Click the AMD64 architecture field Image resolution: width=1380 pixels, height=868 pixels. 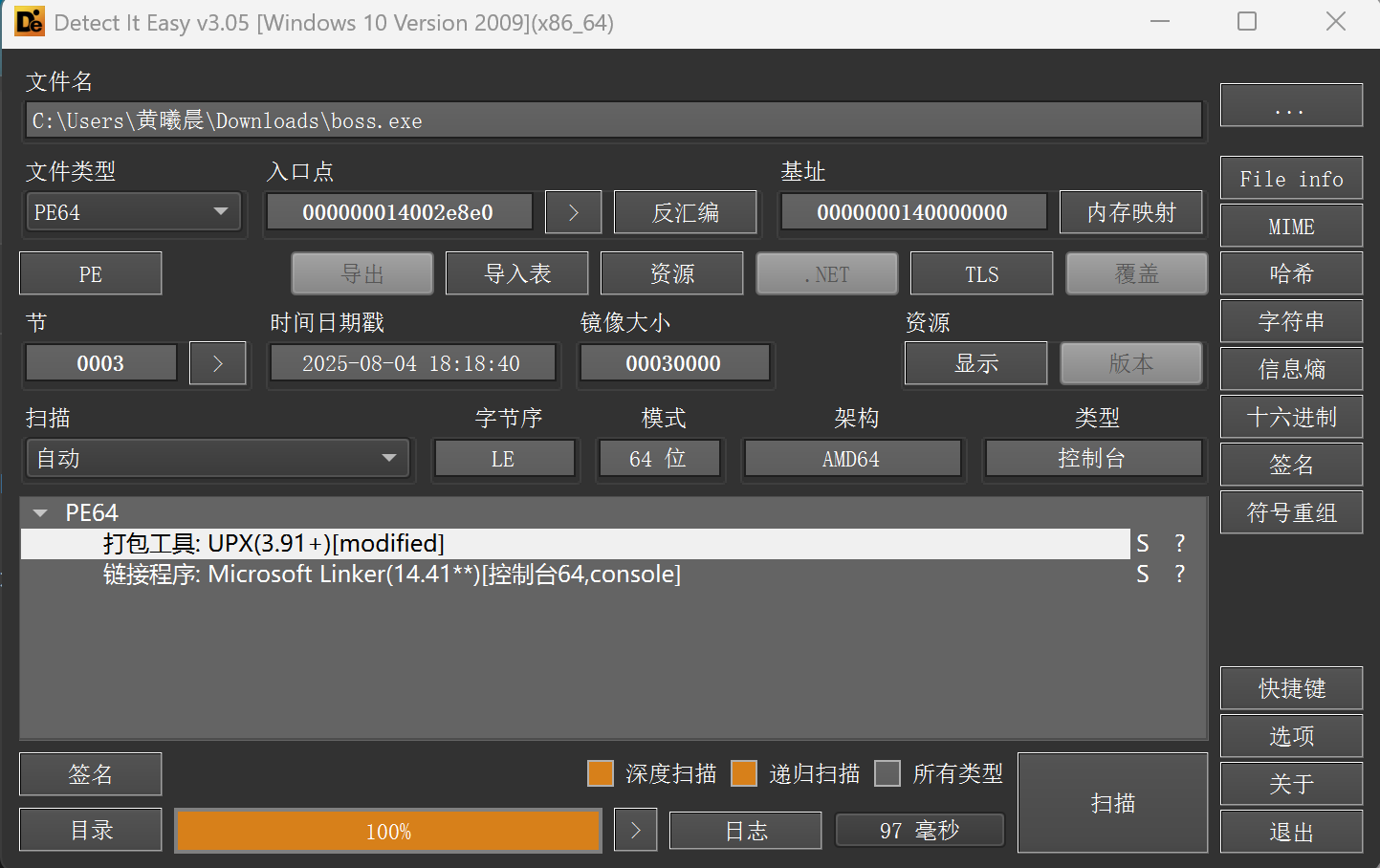coord(852,458)
